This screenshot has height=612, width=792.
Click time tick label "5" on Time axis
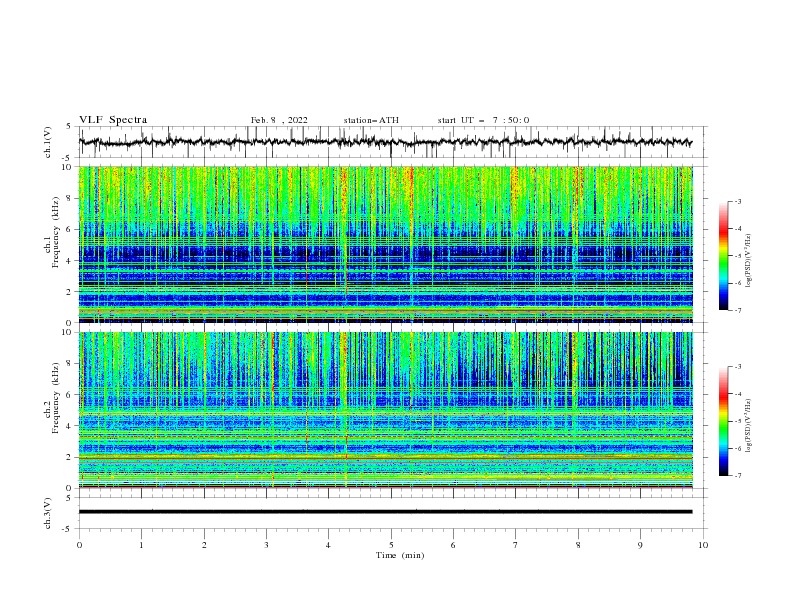tap(391, 545)
